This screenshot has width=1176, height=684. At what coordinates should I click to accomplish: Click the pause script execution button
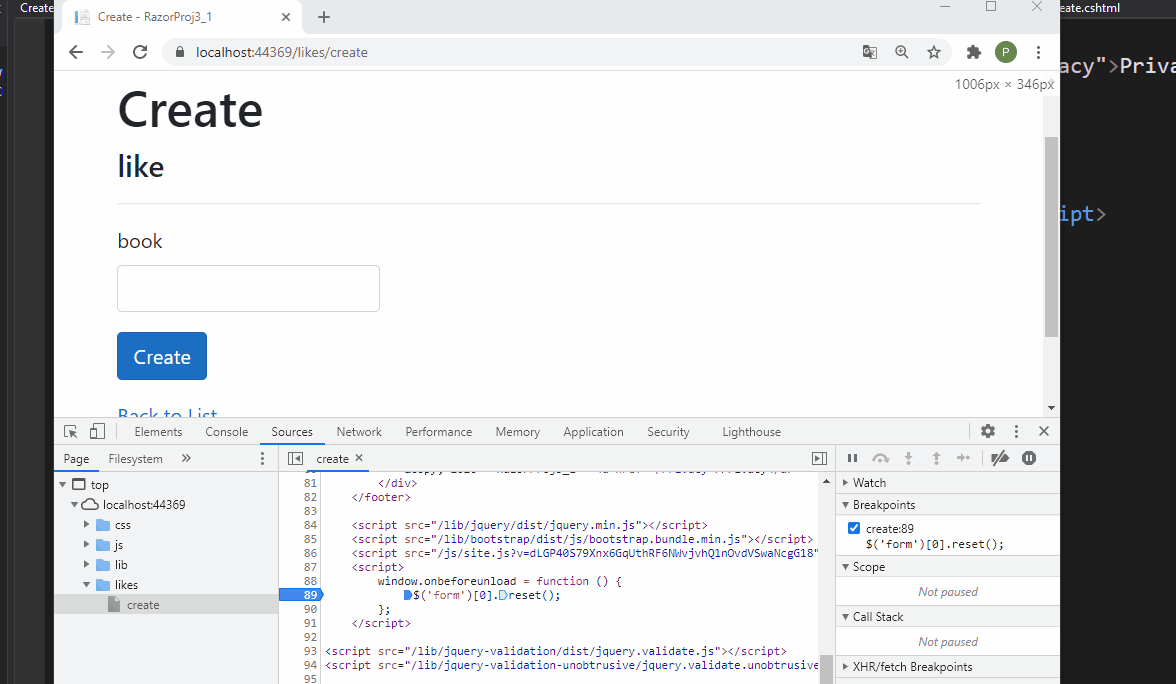tap(851, 458)
